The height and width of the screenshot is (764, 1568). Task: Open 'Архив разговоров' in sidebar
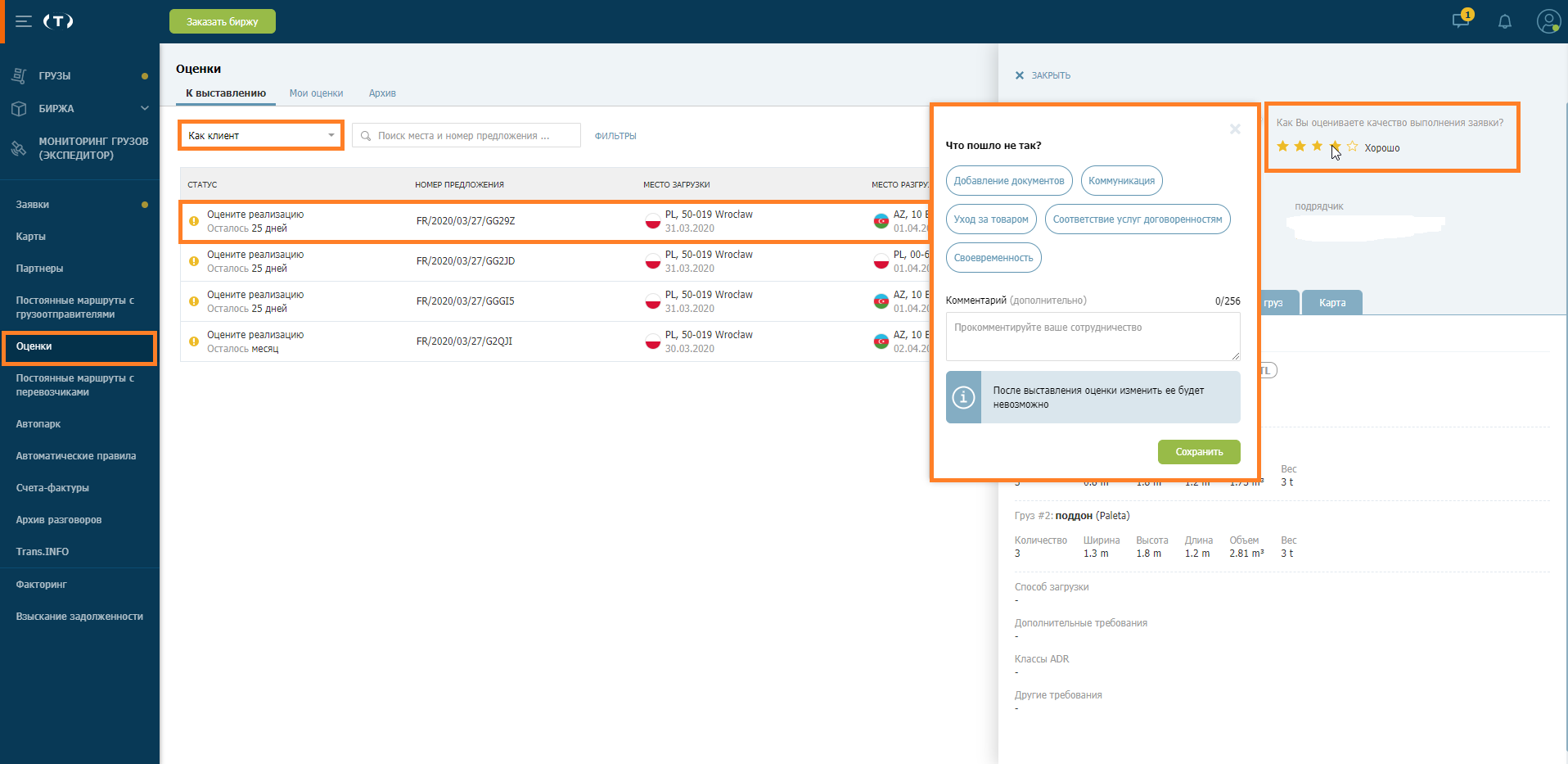59,520
